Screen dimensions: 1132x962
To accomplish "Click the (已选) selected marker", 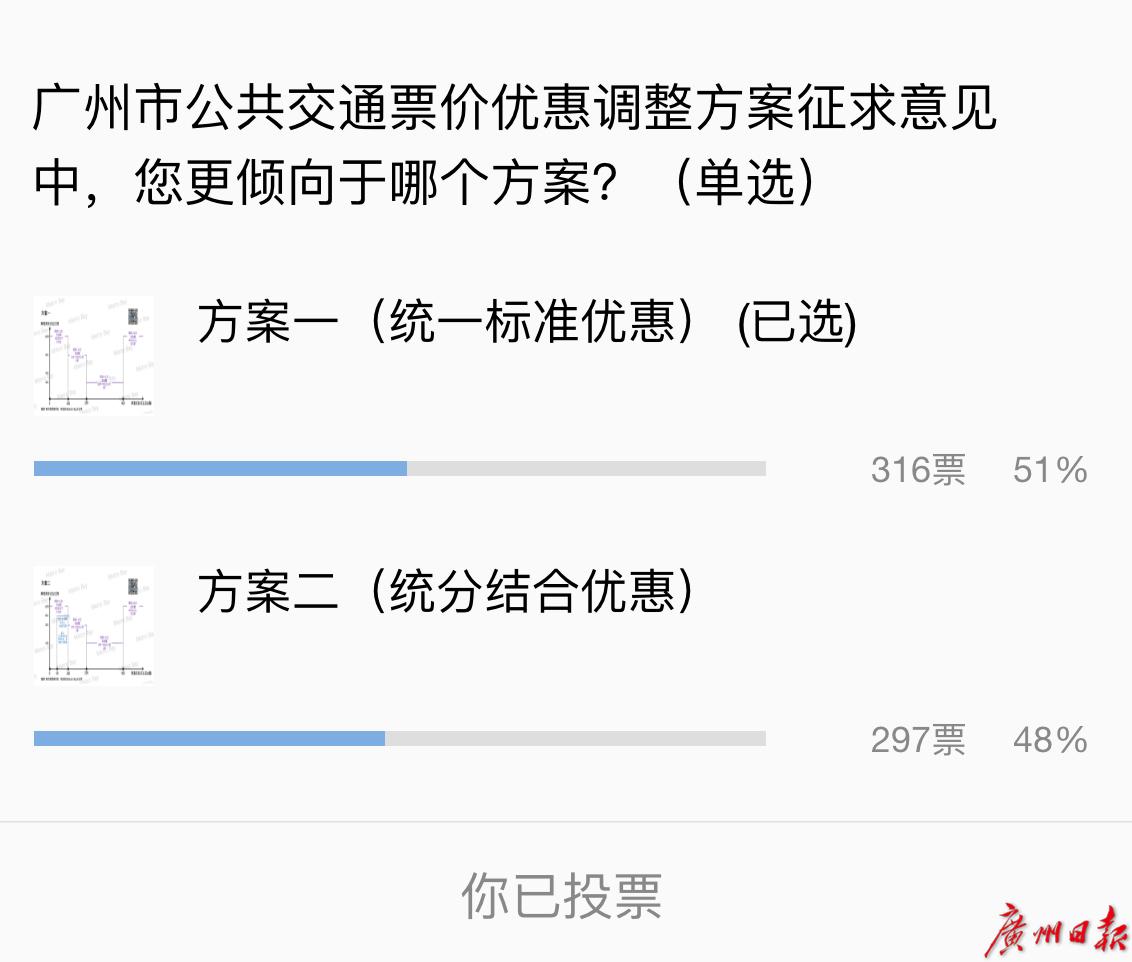I will [797, 323].
